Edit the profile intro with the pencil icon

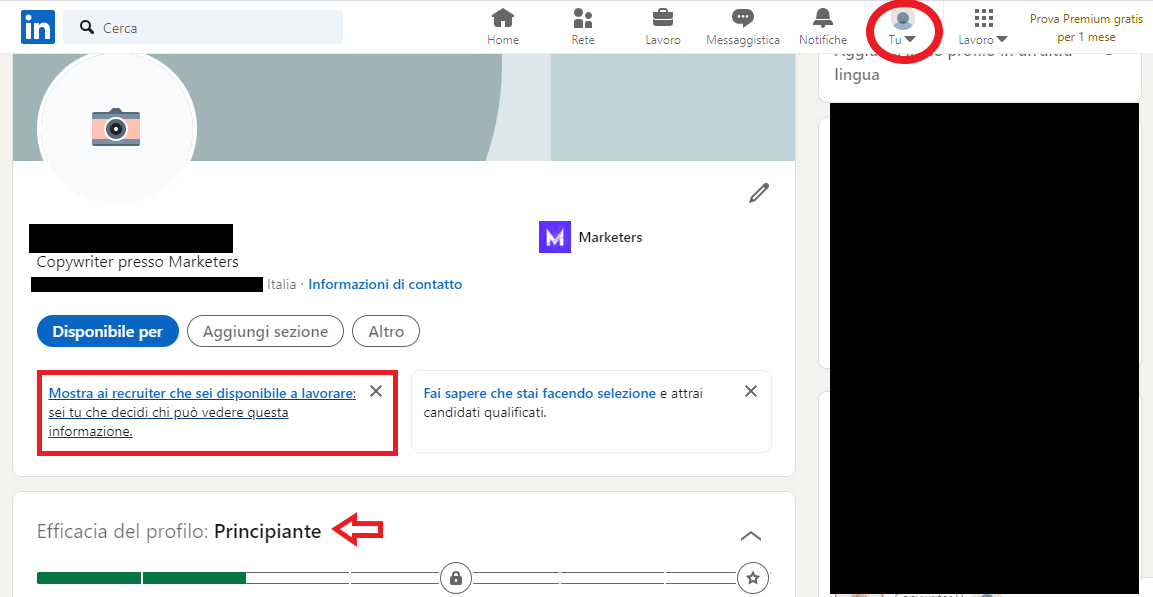(x=759, y=192)
